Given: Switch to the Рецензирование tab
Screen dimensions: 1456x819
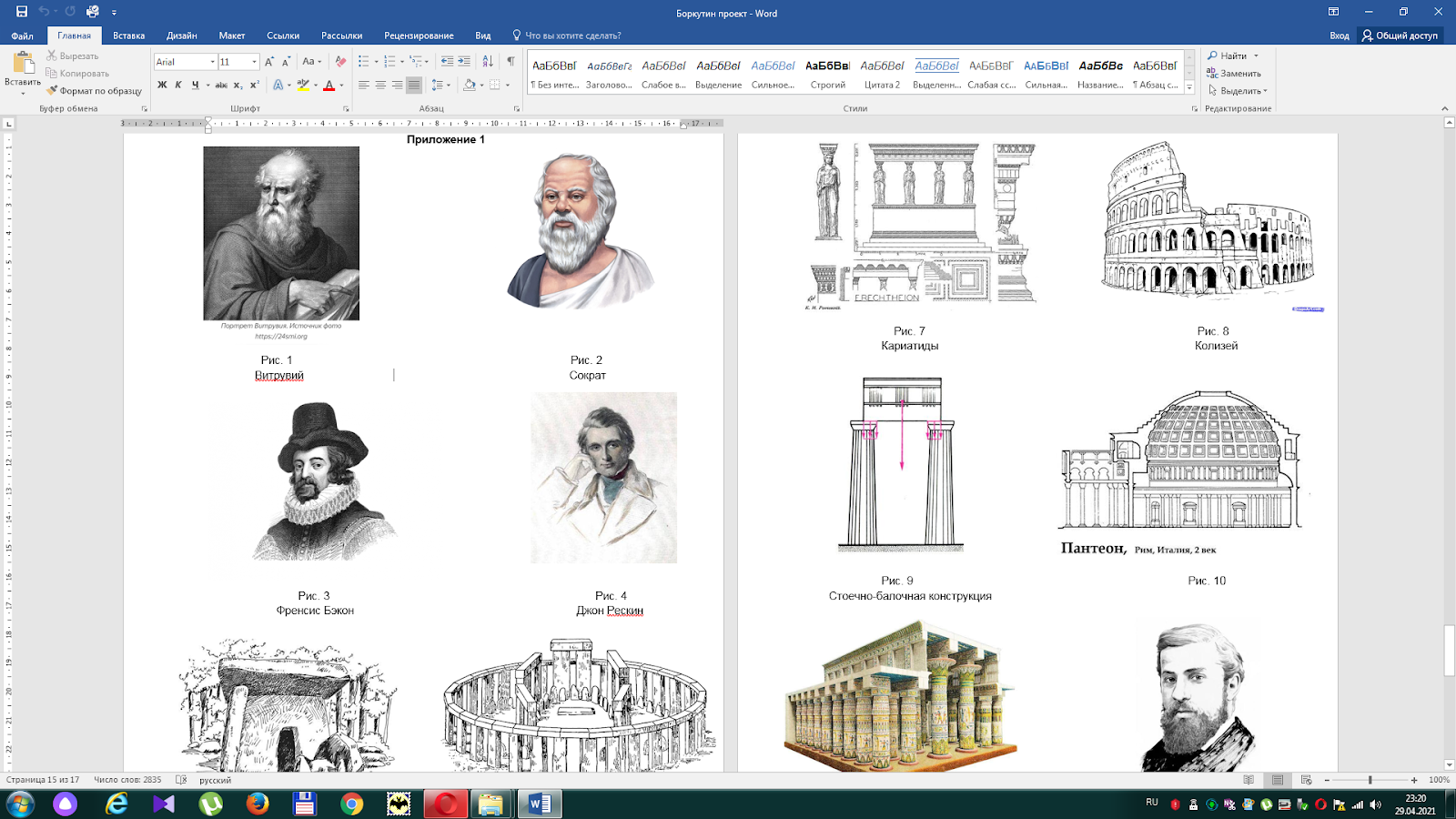Looking at the screenshot, I should point(419,35).
